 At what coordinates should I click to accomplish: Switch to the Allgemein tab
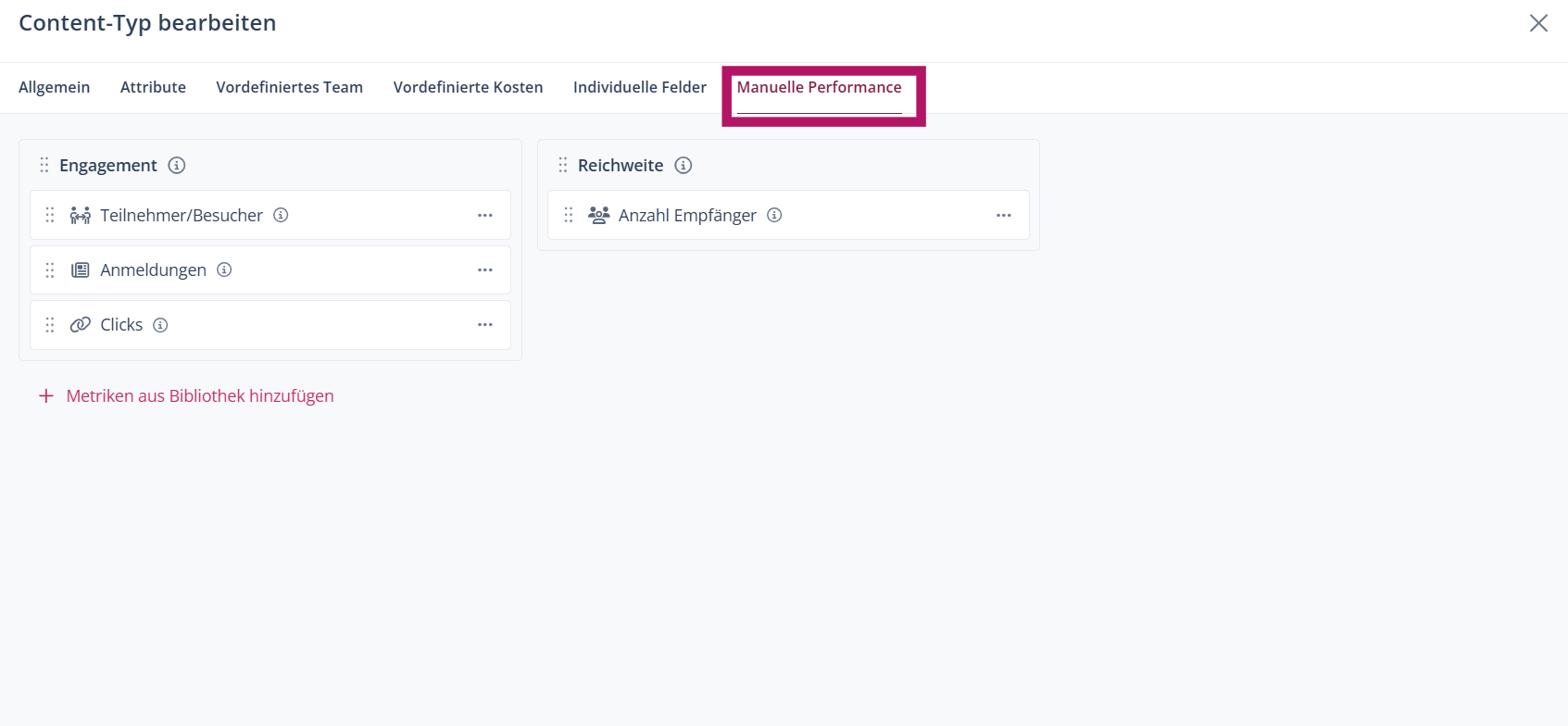[x=55, y=87]
